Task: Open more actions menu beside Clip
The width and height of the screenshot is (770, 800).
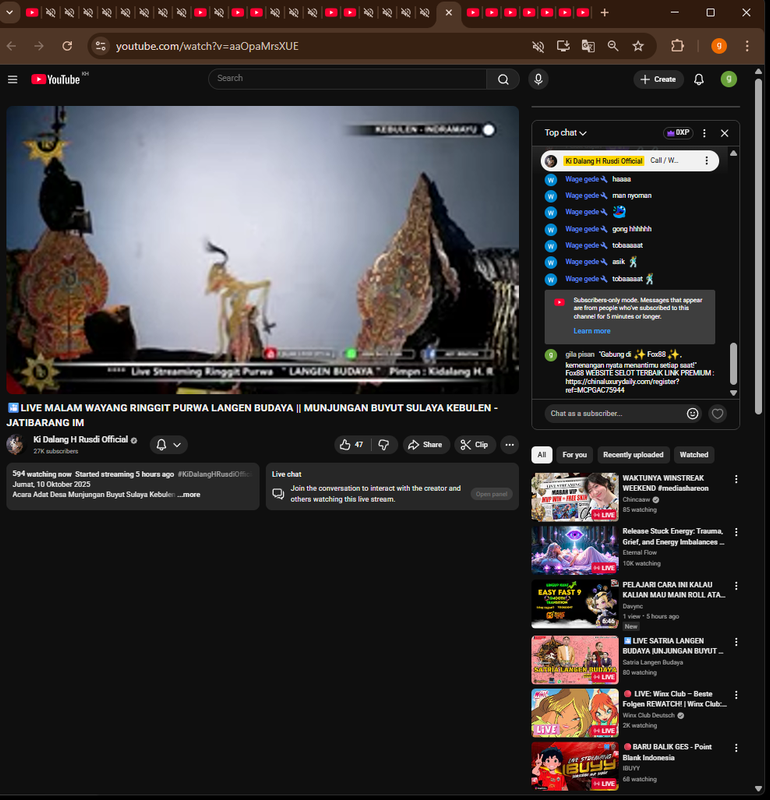Action: 510,445
